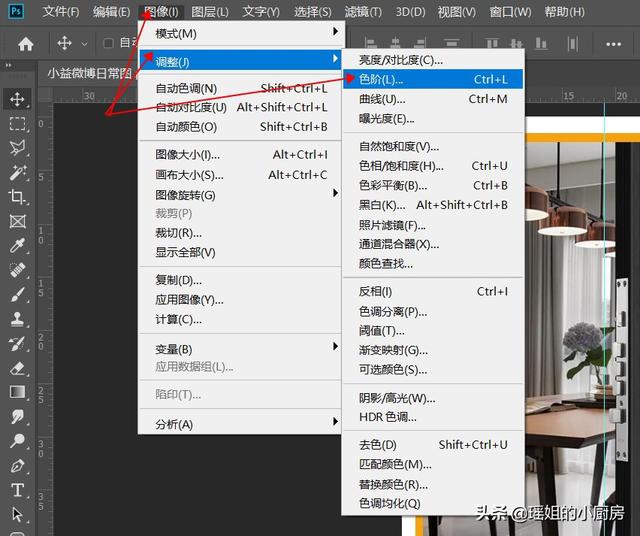Choose 自动色调(N) command
This screenshot has height=536, width=640.
tap(241, 88)
